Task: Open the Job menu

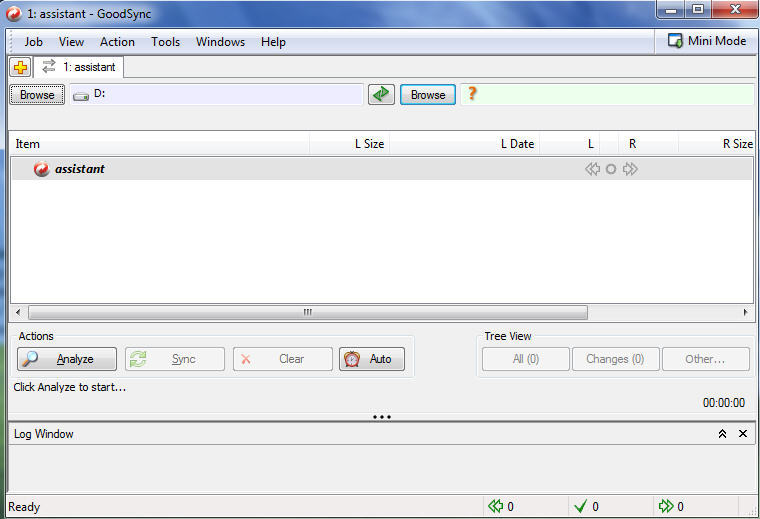Action: (33, 42)
